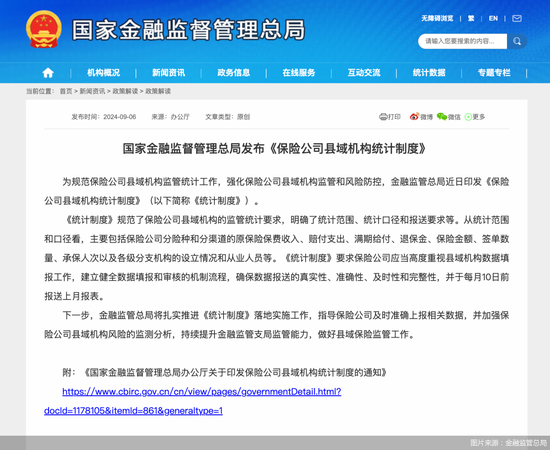Open the 互动交流 menu
The image size is (550, 450).
[364, 73]
